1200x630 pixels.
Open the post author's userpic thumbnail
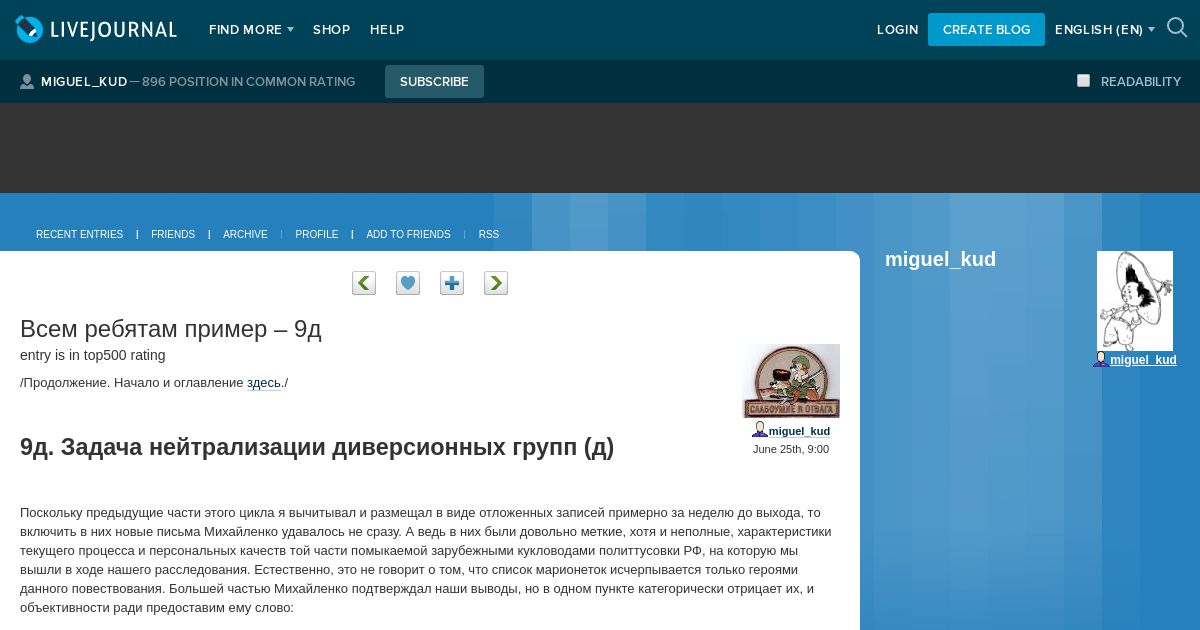point(791,381)
